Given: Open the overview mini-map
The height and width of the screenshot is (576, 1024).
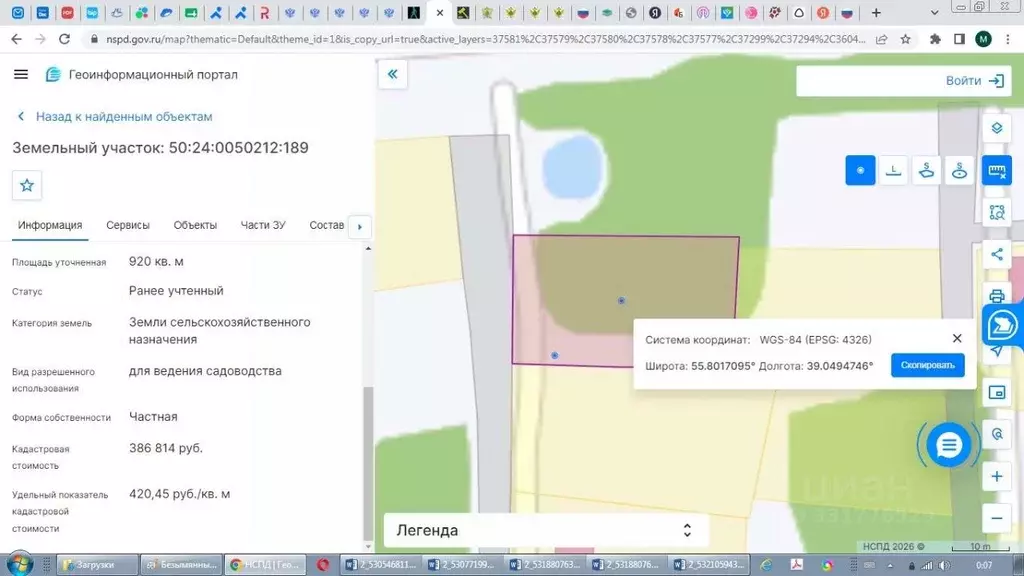Looking at the screenshot, I should pyautogui.click(x=997, y=392).
